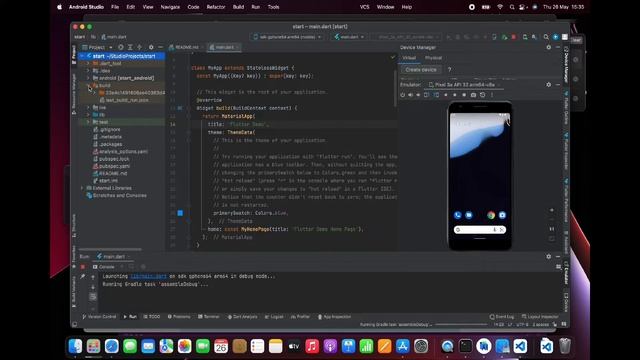Open the Layout Inspector button
The width and height of the screenshot is (640, 360).
540,317
